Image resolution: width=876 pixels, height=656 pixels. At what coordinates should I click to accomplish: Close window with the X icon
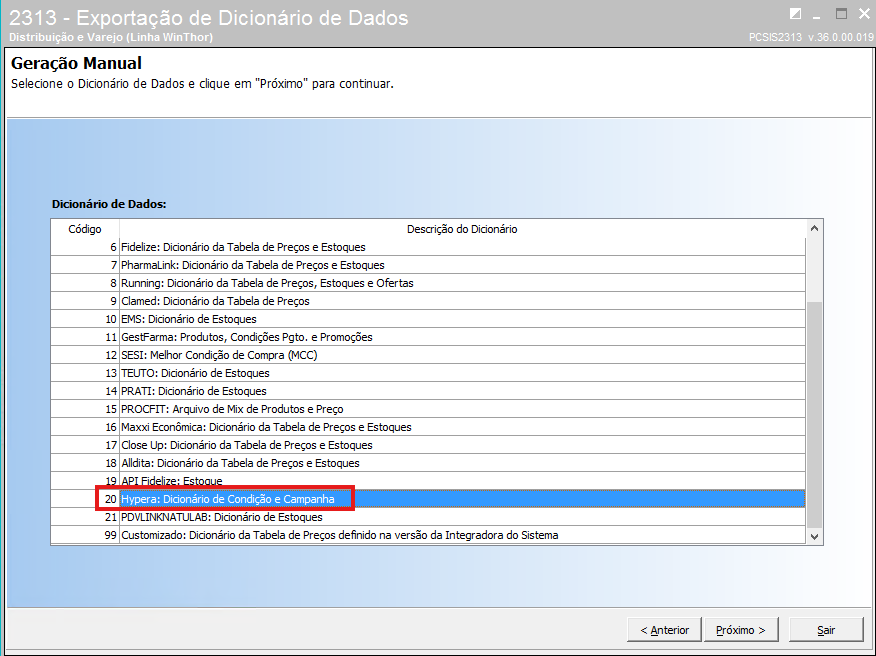(864, 14)
